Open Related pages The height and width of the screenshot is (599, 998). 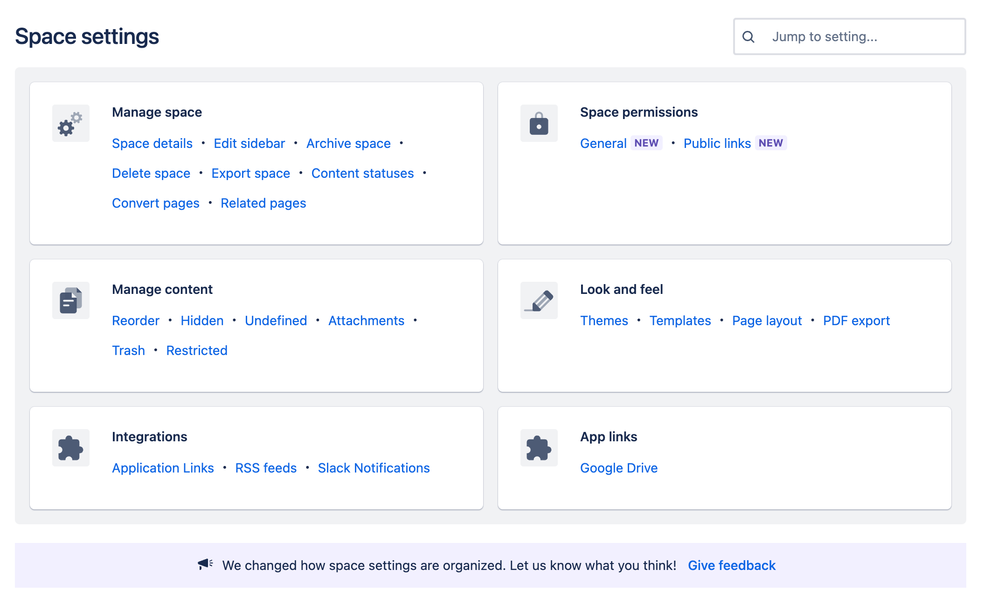[264, 203]
